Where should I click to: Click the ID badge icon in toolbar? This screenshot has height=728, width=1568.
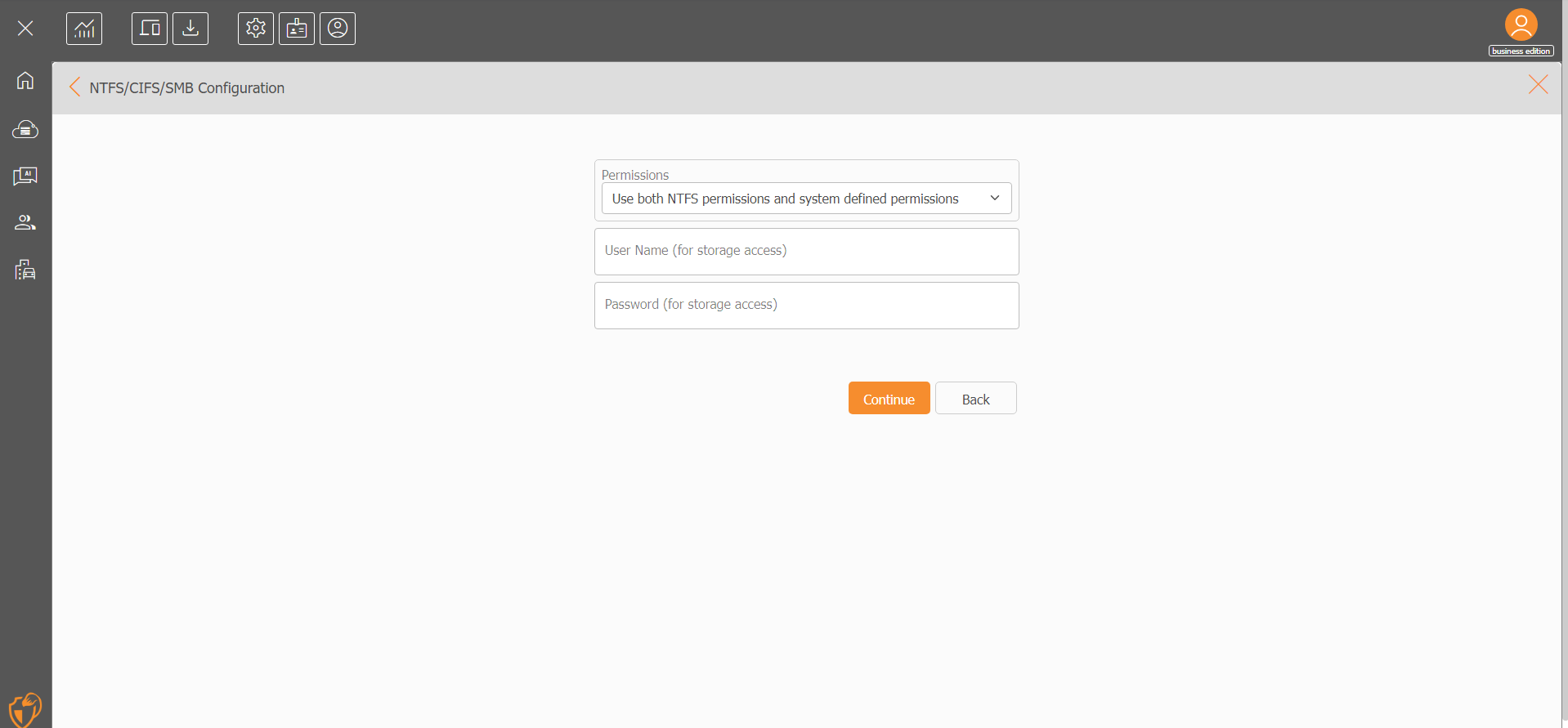pos(297,29)
